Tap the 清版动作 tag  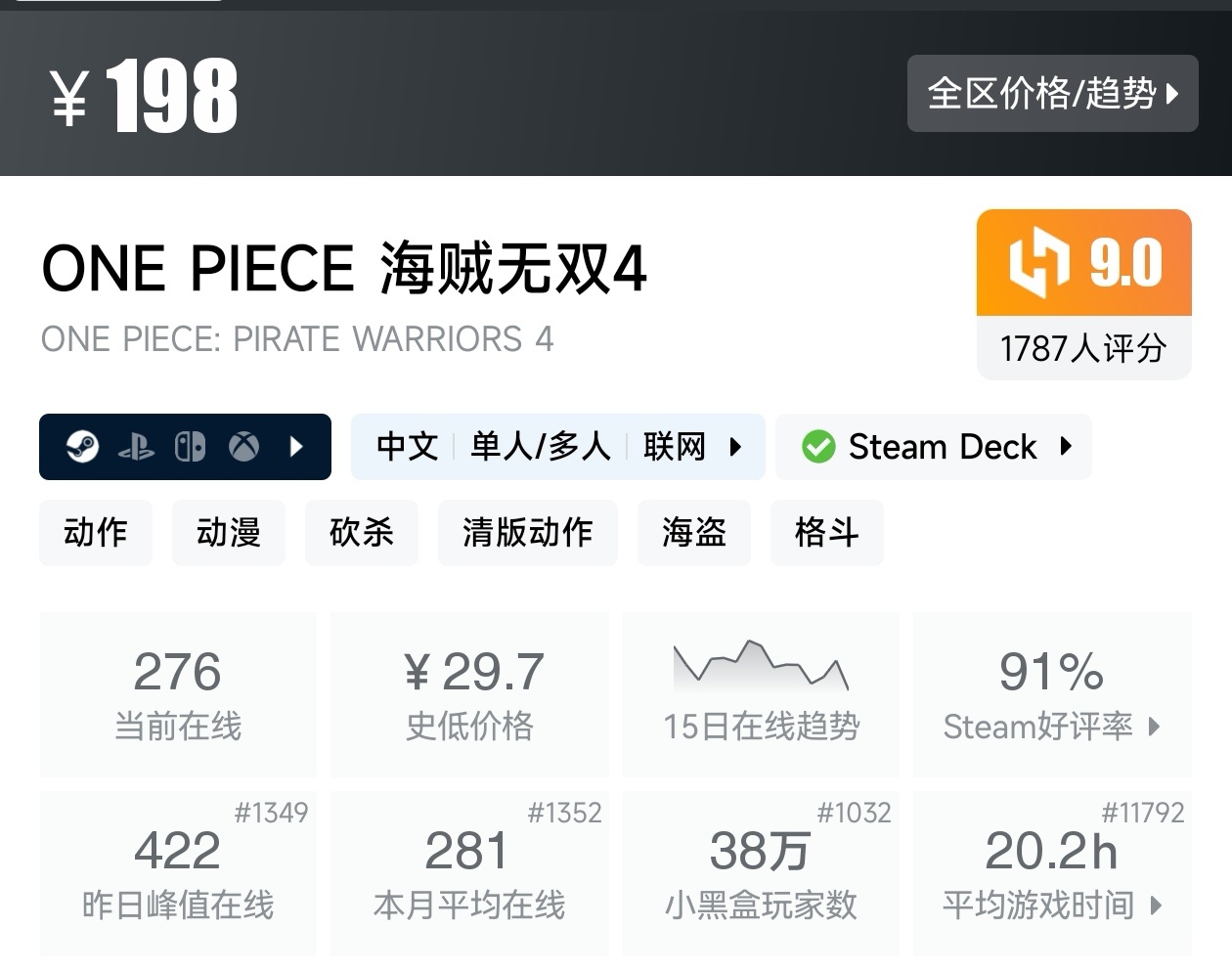pos(528,533)
